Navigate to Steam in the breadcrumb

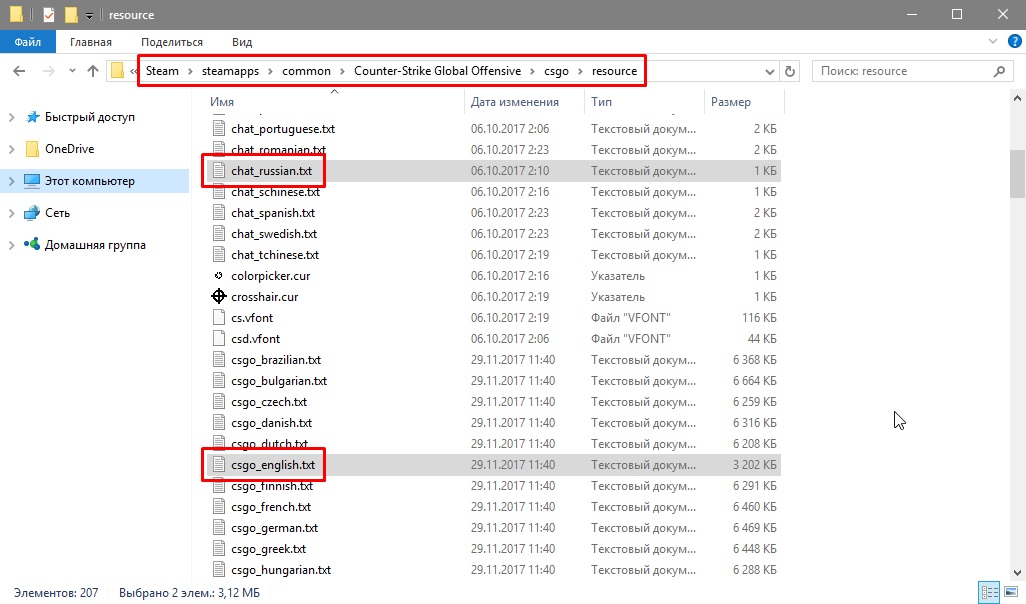162,71
